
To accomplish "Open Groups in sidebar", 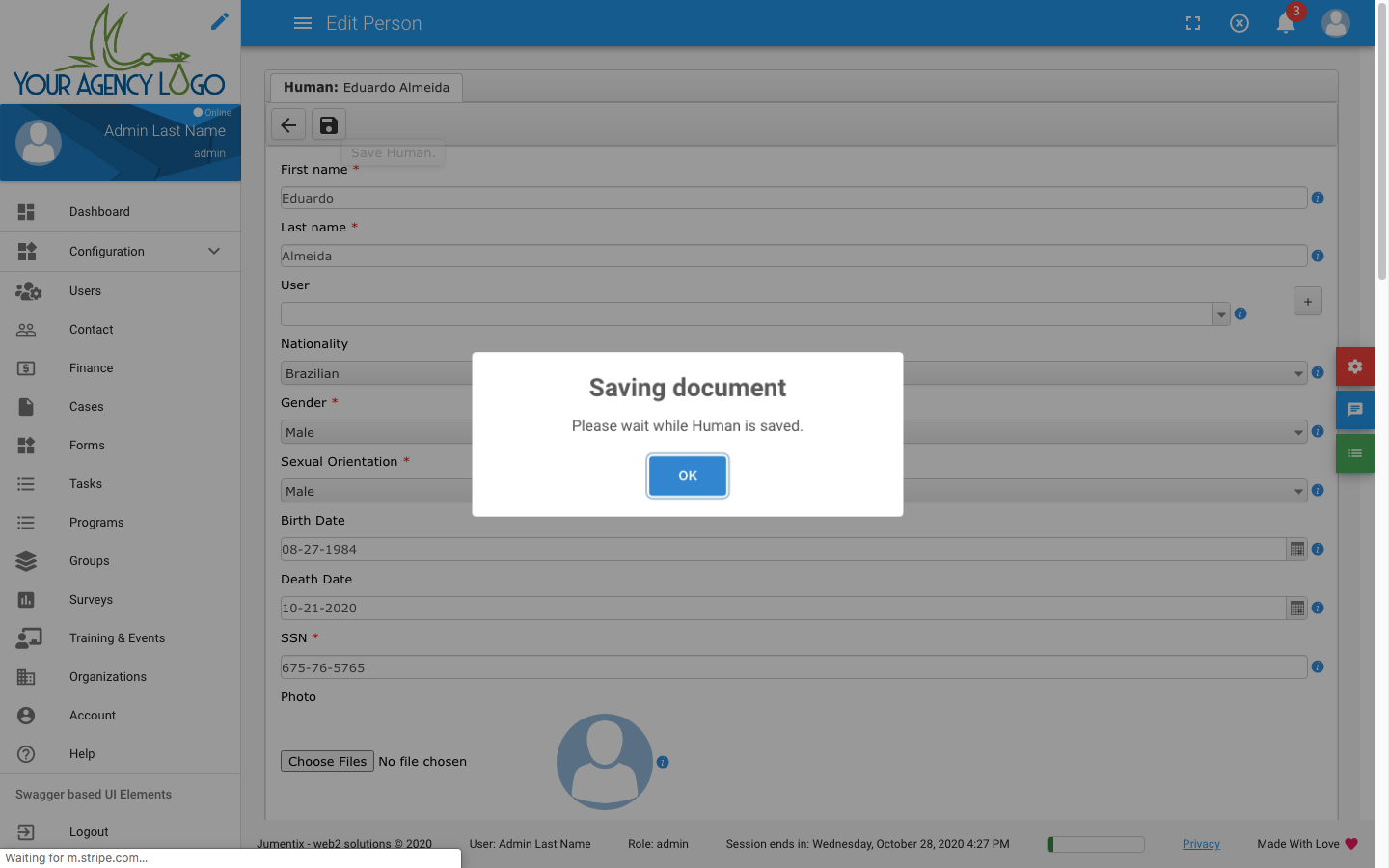I will tap(121, 561).
